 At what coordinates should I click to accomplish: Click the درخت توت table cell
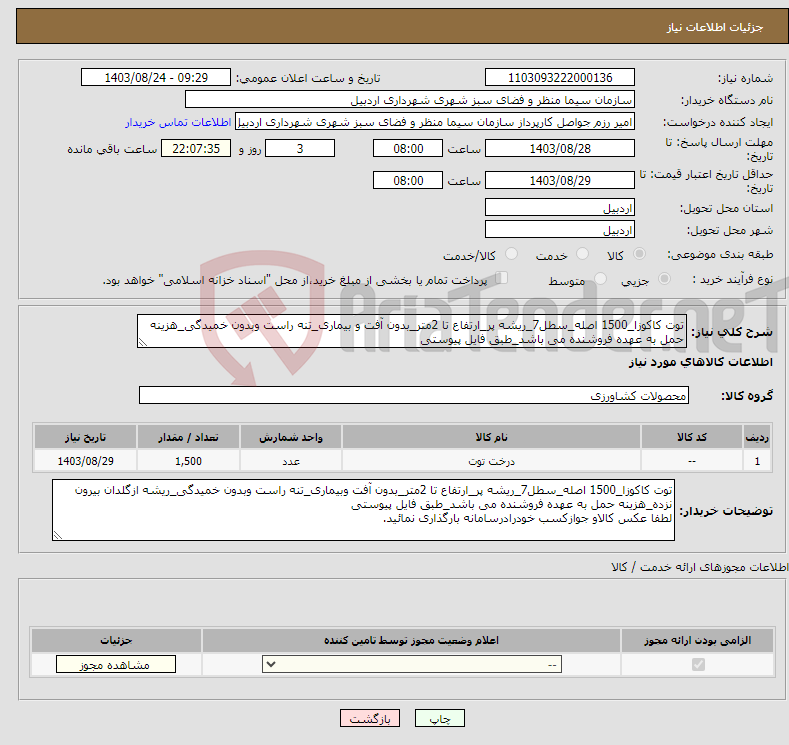[x=491, y=461]
